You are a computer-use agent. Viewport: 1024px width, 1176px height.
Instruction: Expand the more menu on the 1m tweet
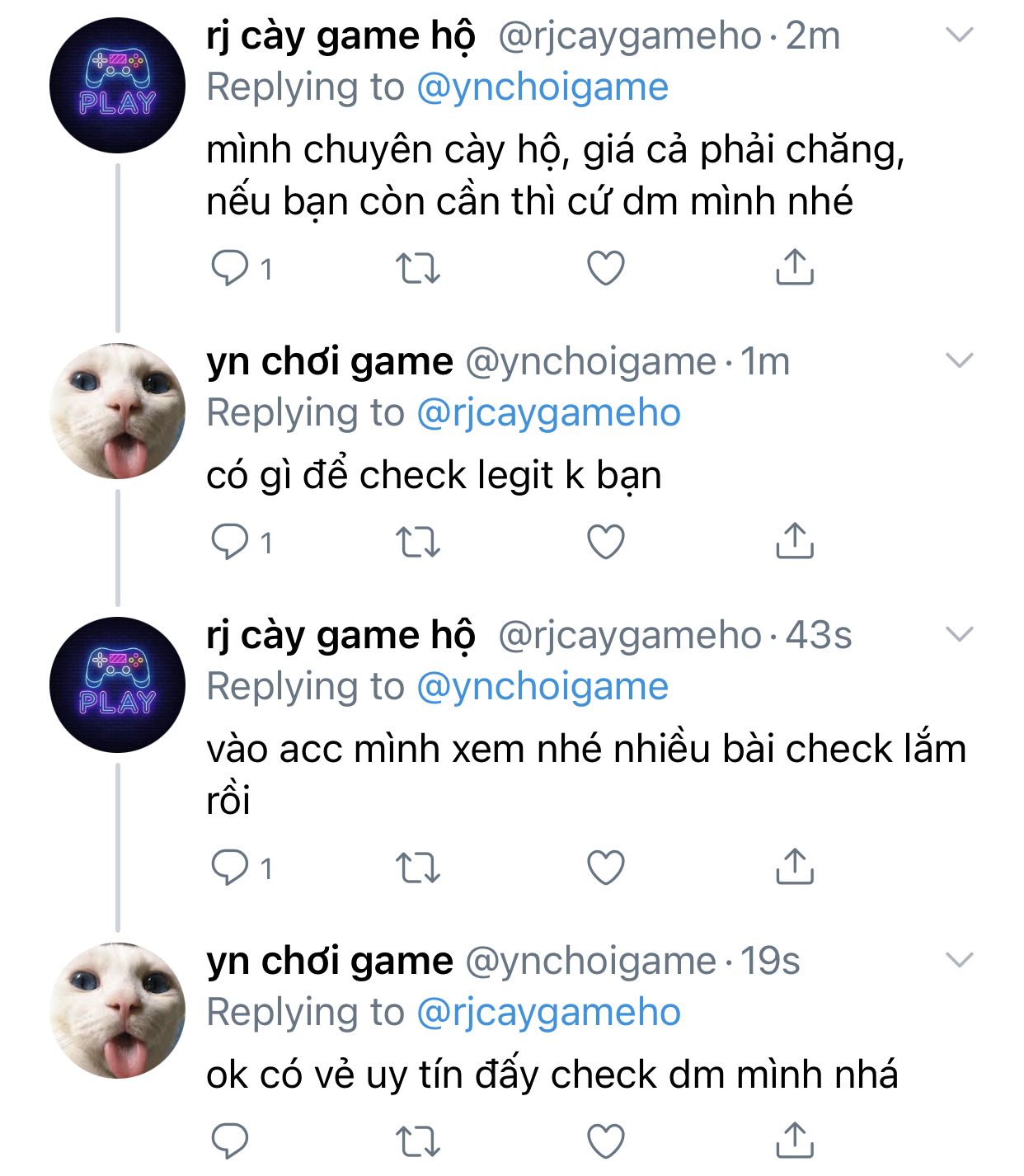(x=960, y=360)
